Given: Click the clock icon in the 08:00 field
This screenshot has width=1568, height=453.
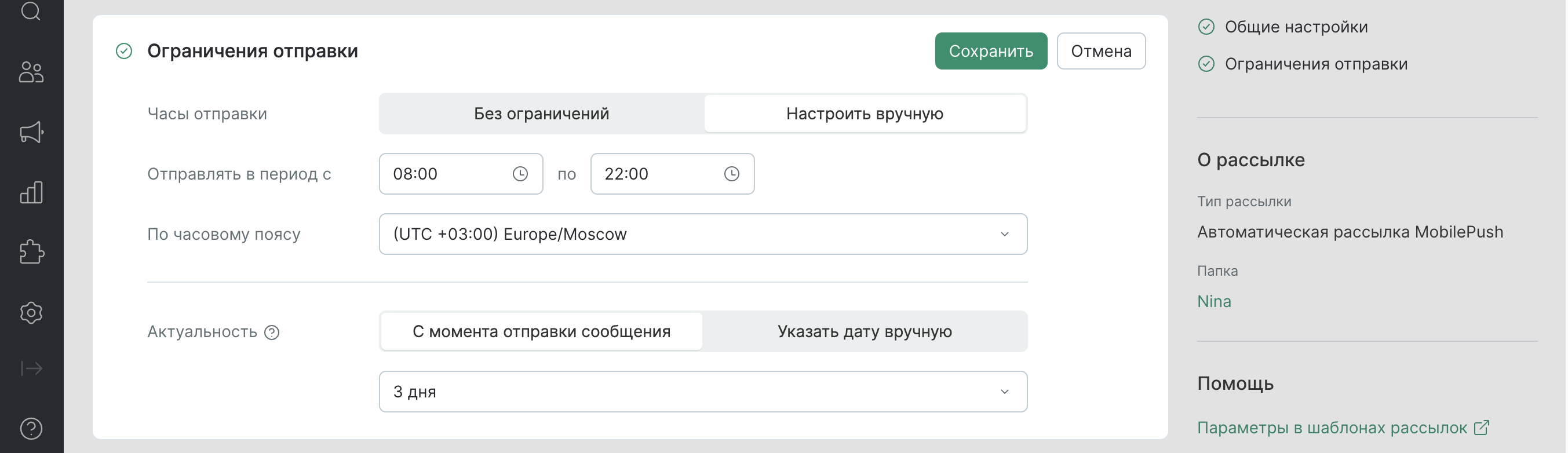Looking at the screenshot, I should [x=520, y=174].
